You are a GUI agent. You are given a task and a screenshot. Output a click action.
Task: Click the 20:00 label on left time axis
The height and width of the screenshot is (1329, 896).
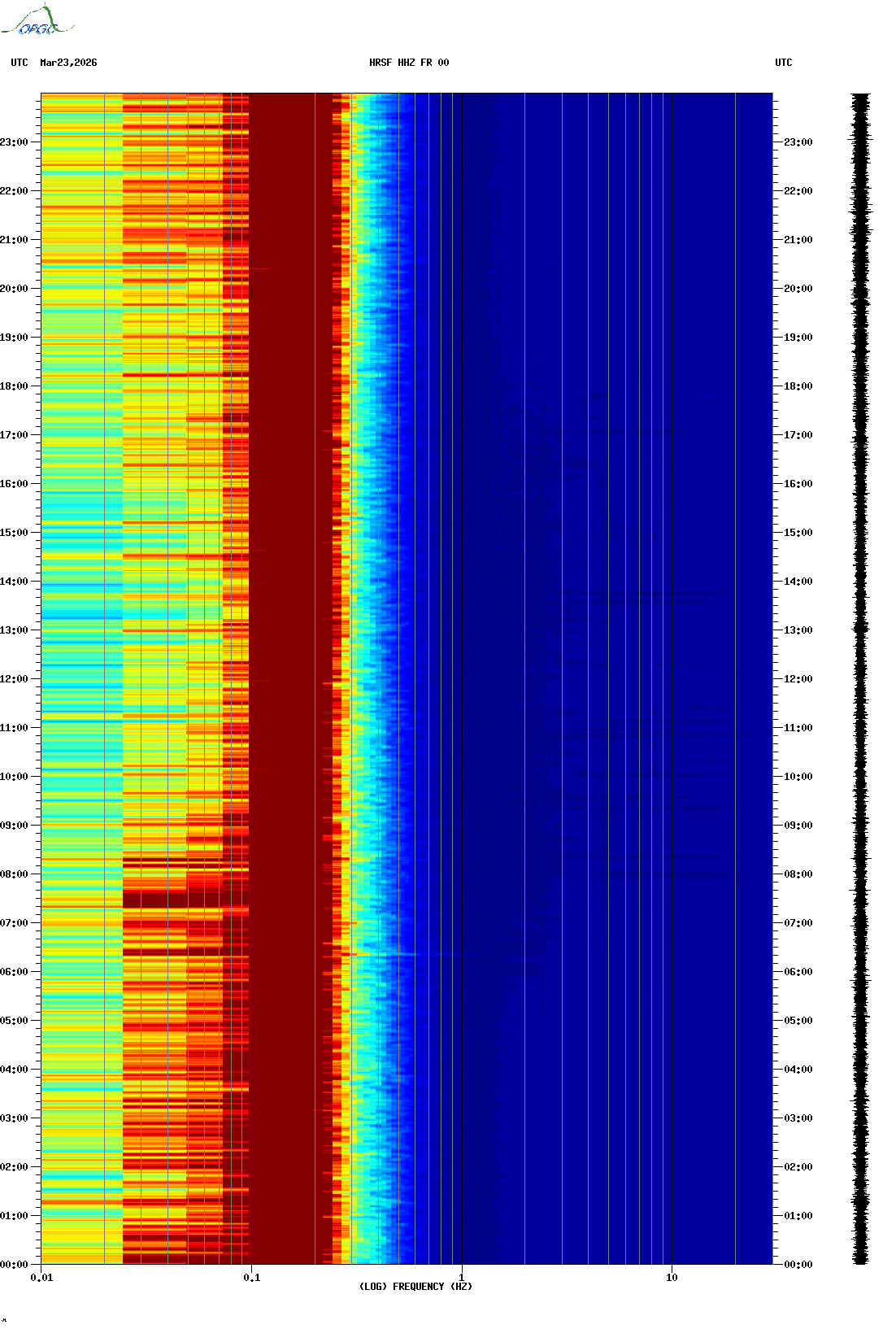pos(14,289)
